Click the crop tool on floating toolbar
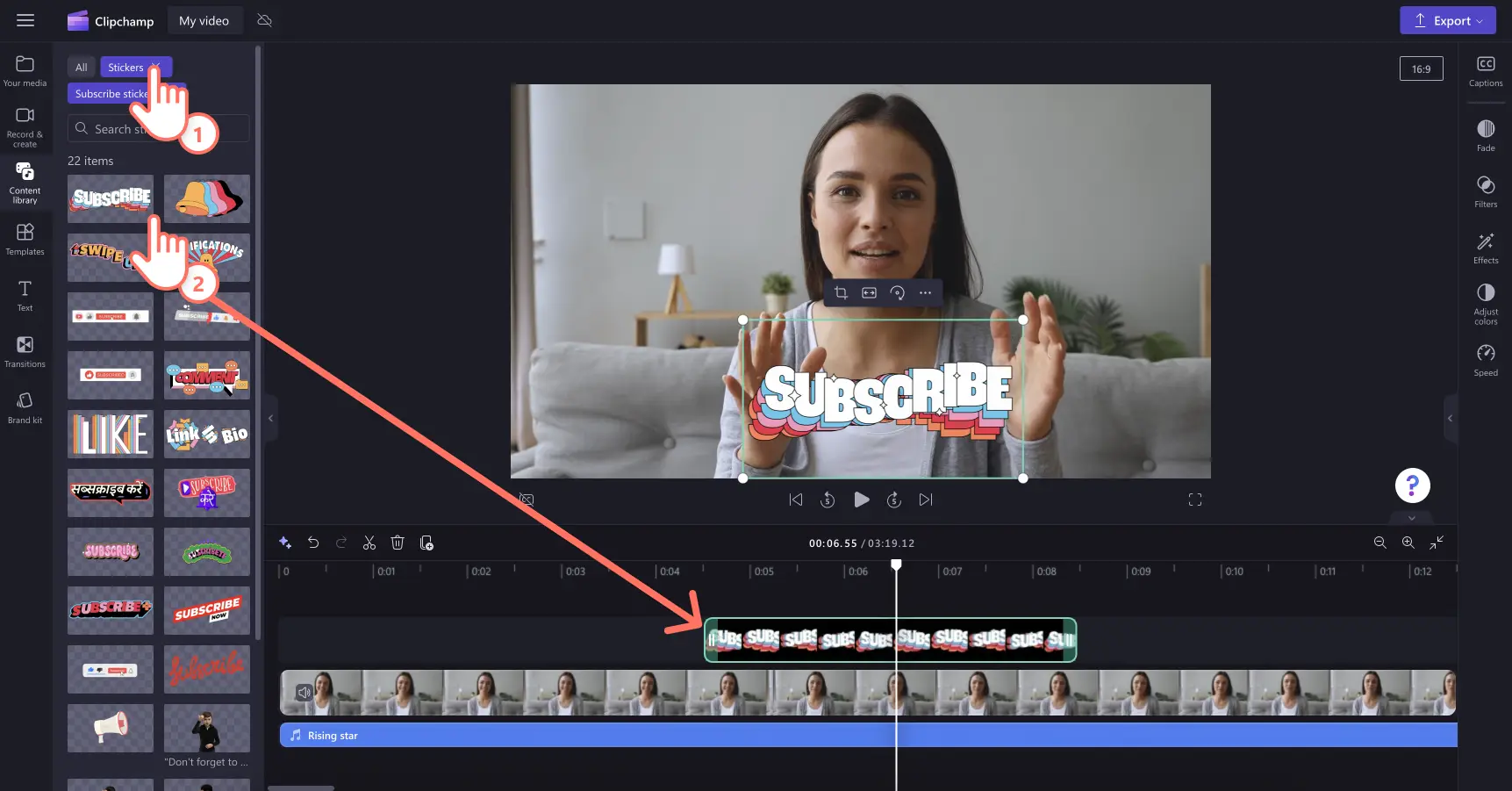This screenshot has width=1512, height=791. coord(841,292)
